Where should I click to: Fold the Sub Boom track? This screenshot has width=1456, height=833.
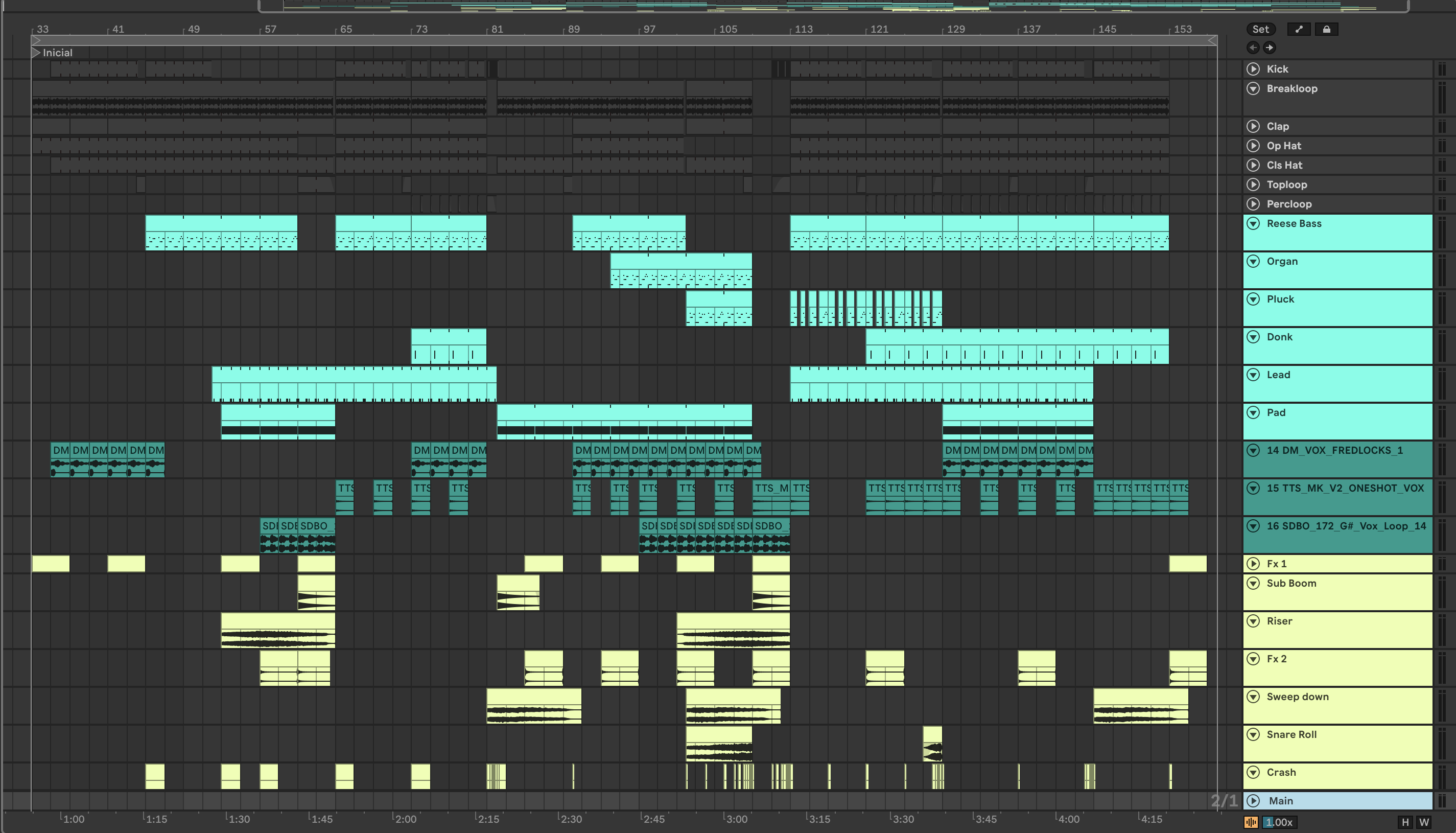point(1253,583)
